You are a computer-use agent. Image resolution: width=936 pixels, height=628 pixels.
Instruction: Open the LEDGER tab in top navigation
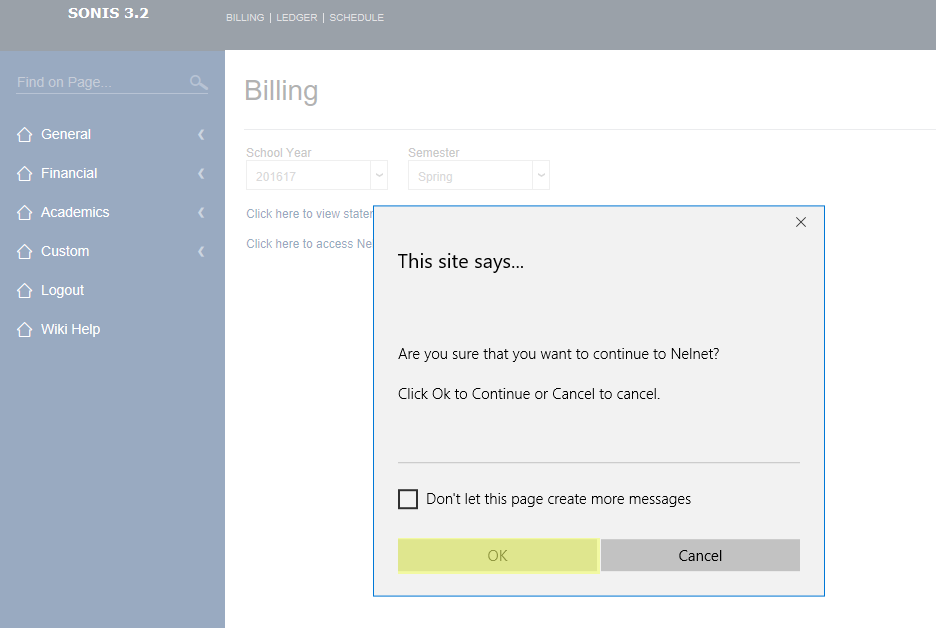(x=296, y=18)
